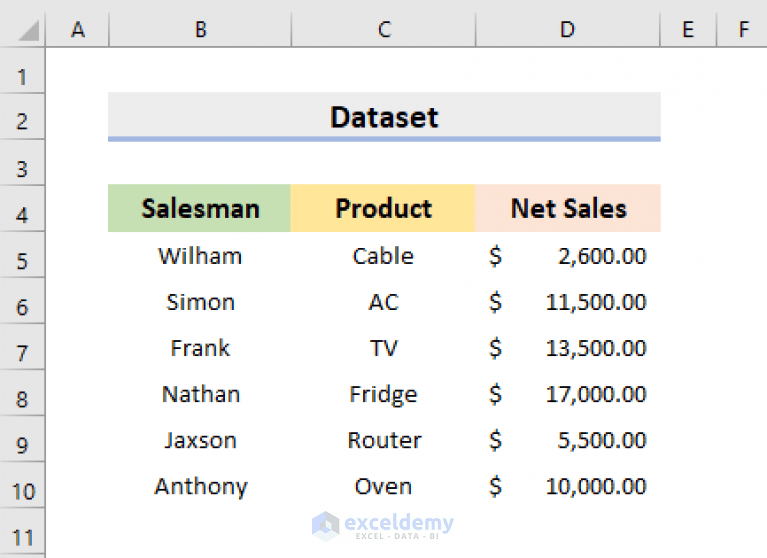The image size is (767, 558).
Task: Select row 9 header
Action: pyautogui.click(x=22, y=439)
